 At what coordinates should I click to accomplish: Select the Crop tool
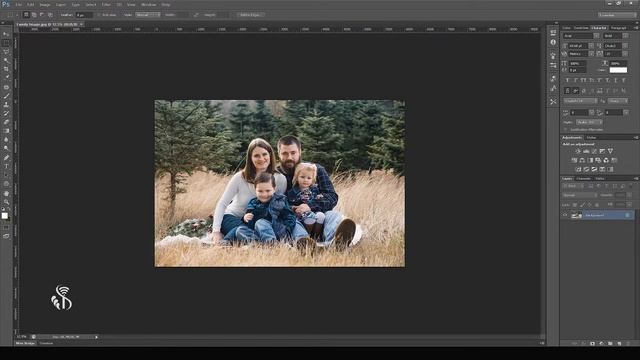pos(6,69)
